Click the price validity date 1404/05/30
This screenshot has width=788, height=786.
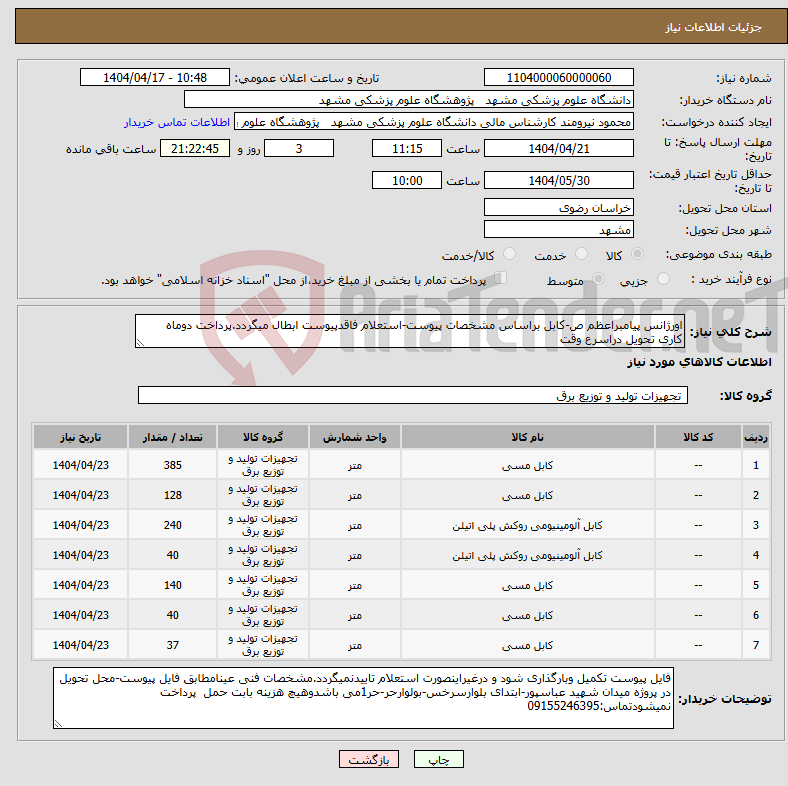tap(558, 180)
